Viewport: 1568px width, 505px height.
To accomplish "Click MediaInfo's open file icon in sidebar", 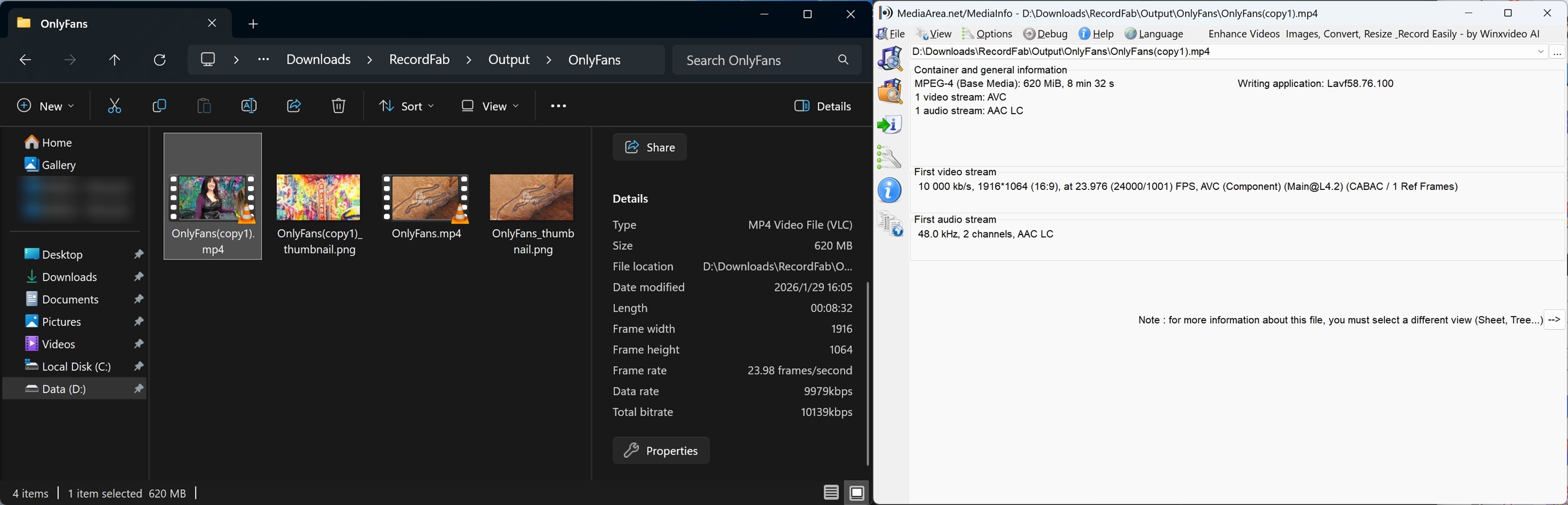I will [x=890, y=59].
